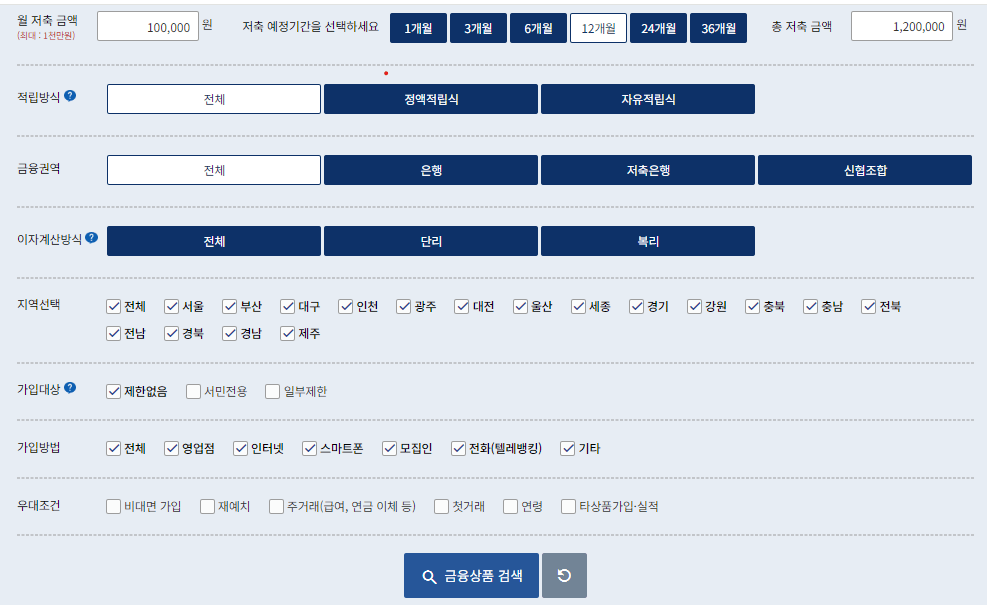Choose 단리 interest calculation

click(430, 240)
